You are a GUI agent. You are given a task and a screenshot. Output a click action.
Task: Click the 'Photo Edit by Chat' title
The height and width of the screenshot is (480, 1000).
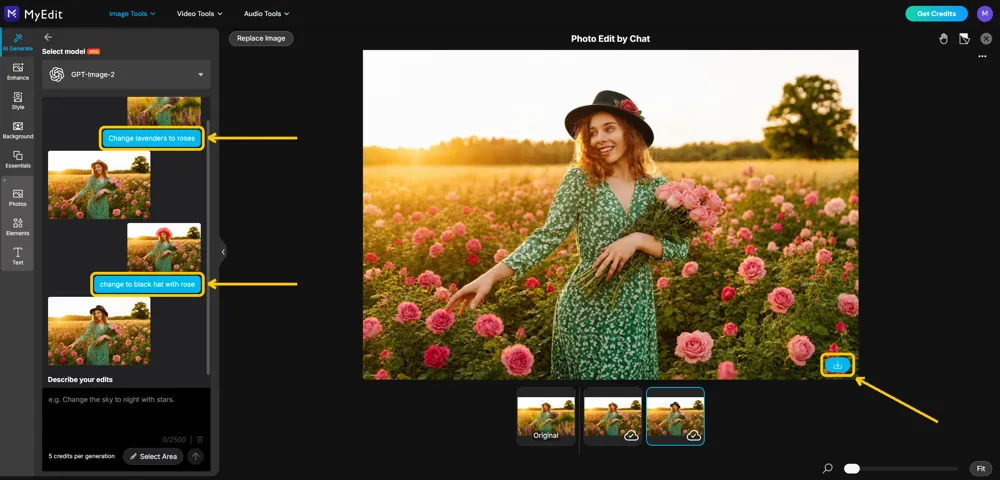610,39
